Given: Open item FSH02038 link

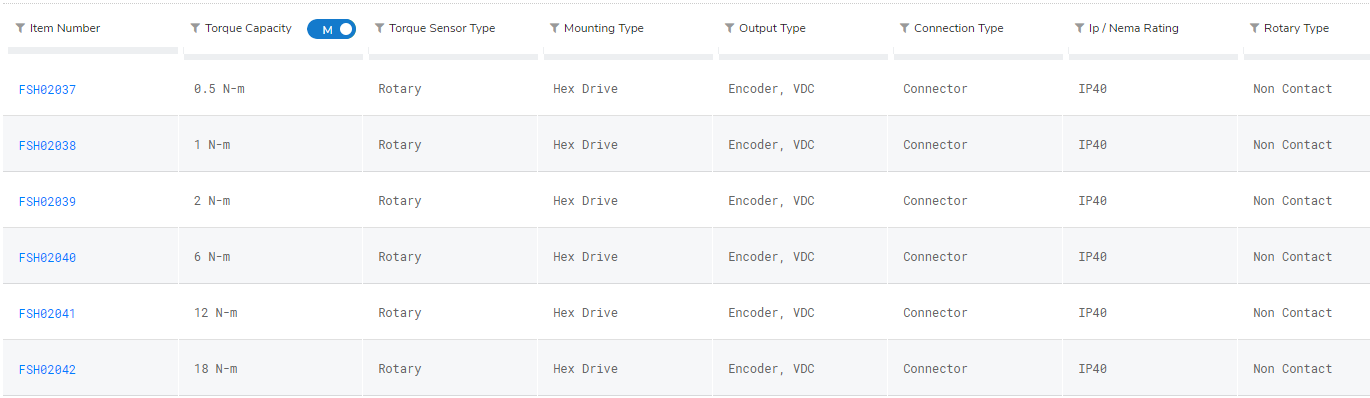Looking at the screenshot, I should (x=47, y=146).
